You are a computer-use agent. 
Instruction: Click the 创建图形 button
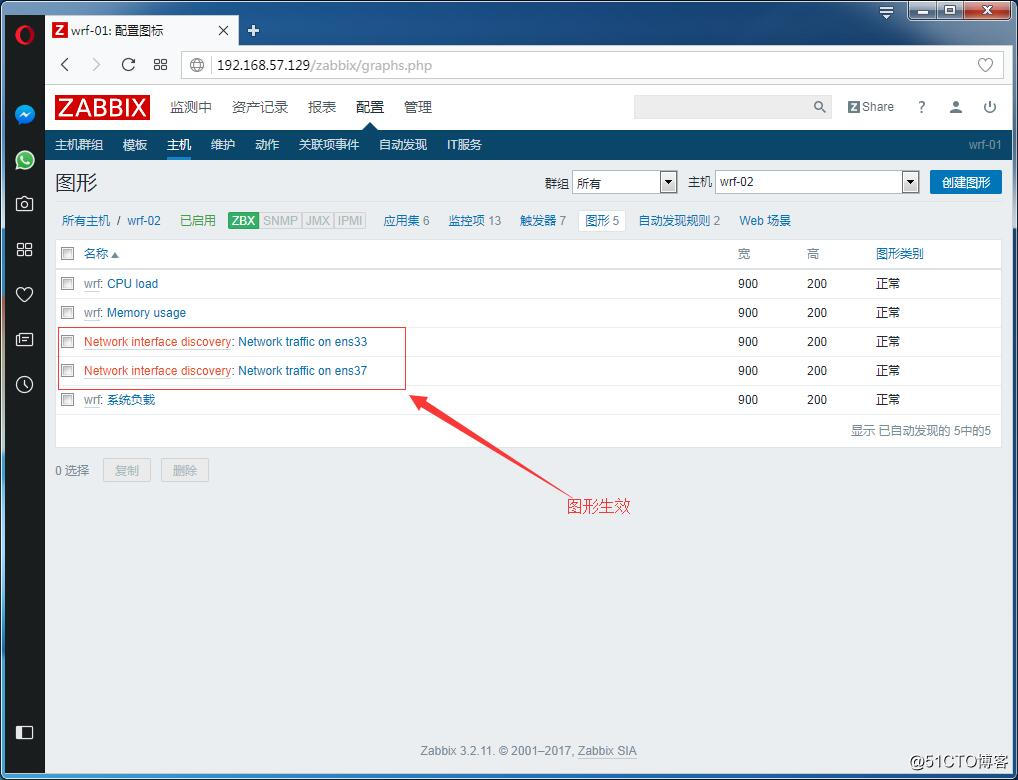click(x=965, y=182)
